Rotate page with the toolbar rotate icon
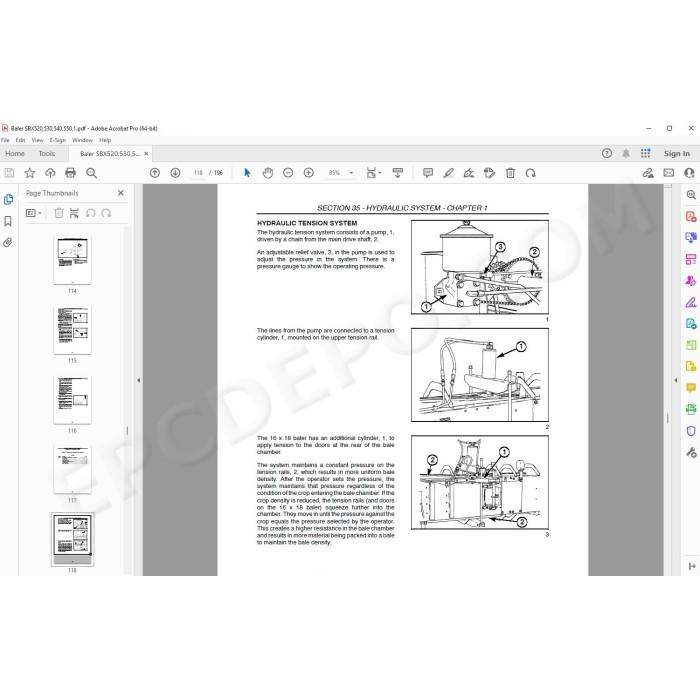 (530, 173)
